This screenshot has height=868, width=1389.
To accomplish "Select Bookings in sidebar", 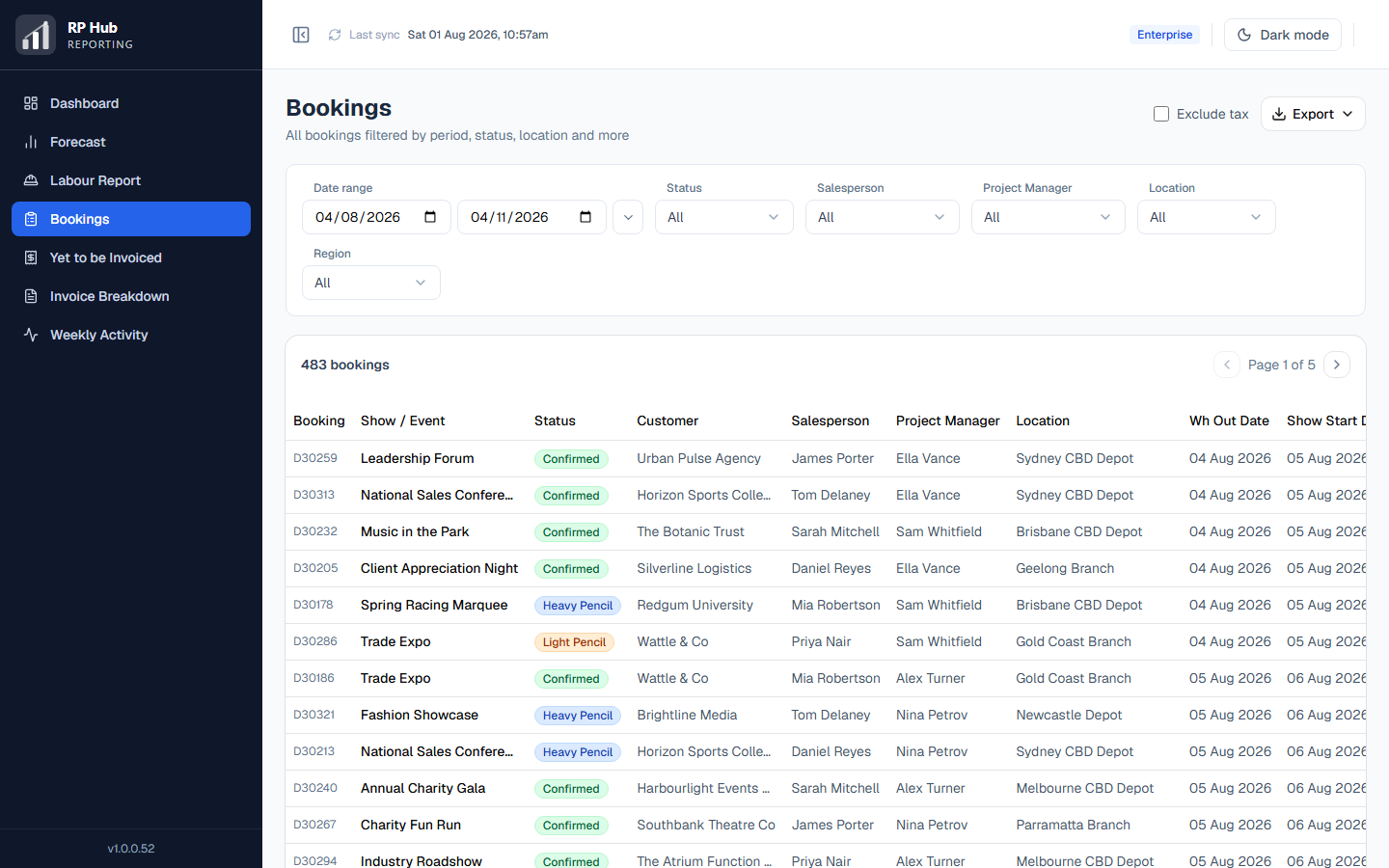I will [x=131, y=219].
